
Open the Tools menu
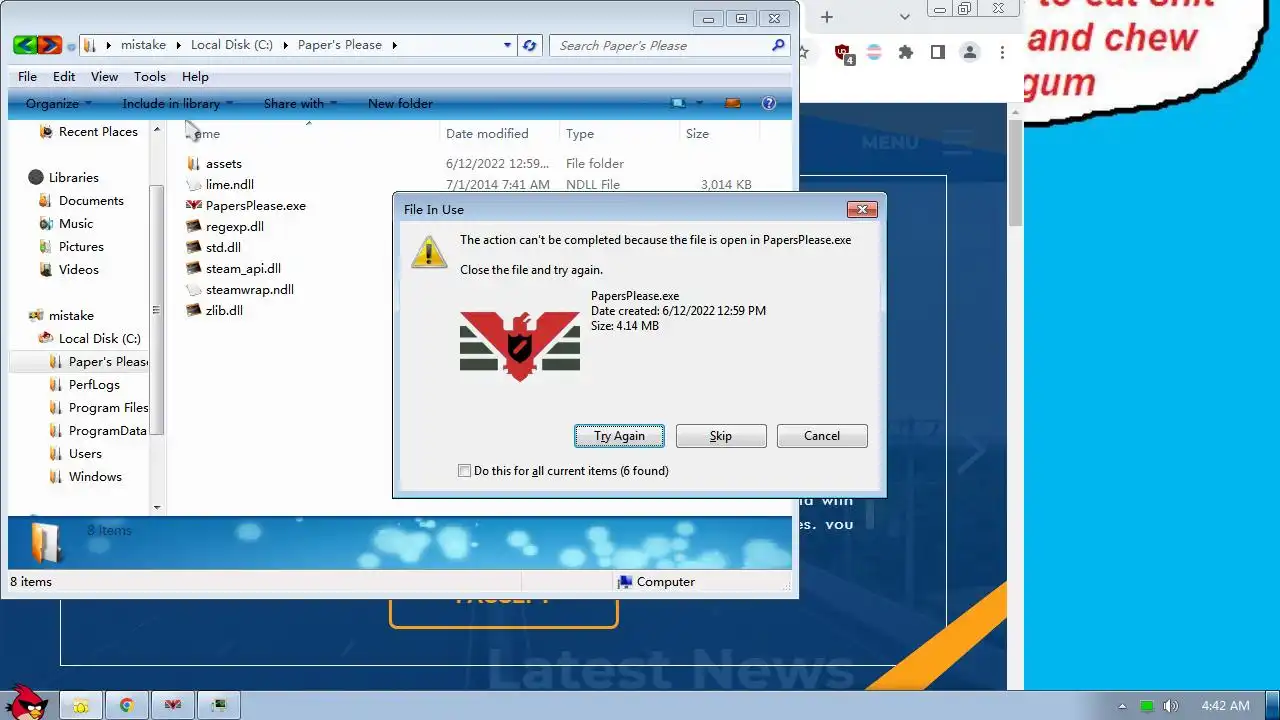click(150, 76)
